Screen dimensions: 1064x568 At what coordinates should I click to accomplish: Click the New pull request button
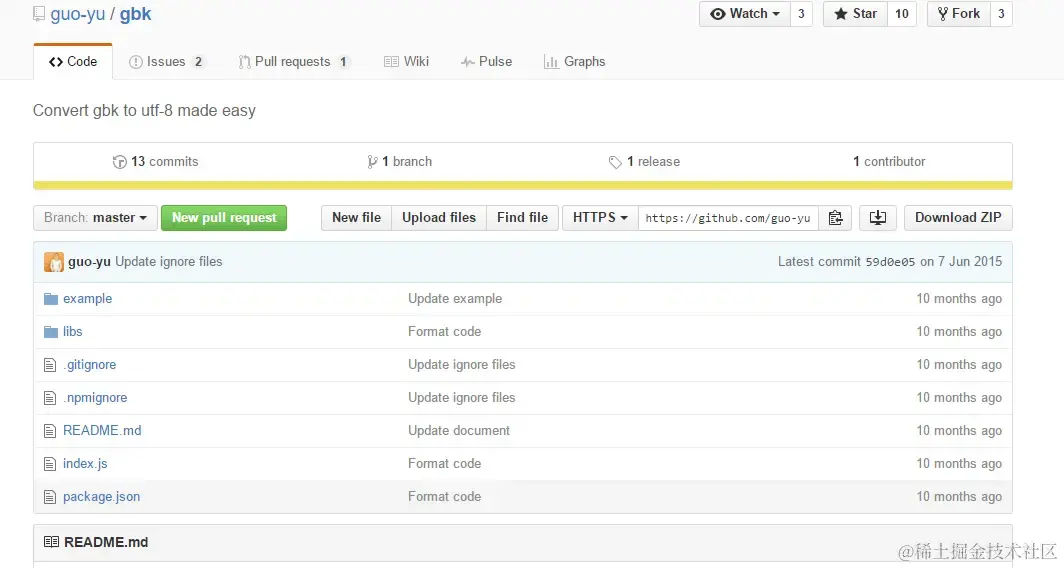pyautogui.click(x=224, y=218)
